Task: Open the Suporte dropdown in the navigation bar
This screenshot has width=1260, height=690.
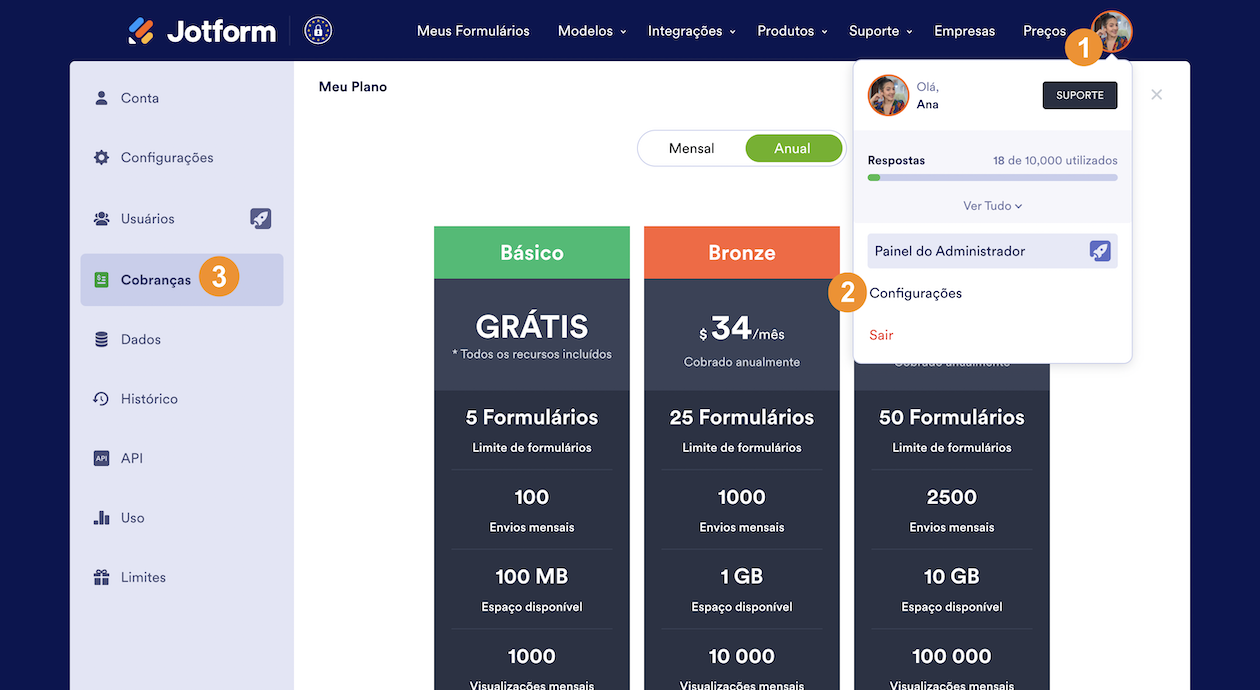Action: coord(881,31)
